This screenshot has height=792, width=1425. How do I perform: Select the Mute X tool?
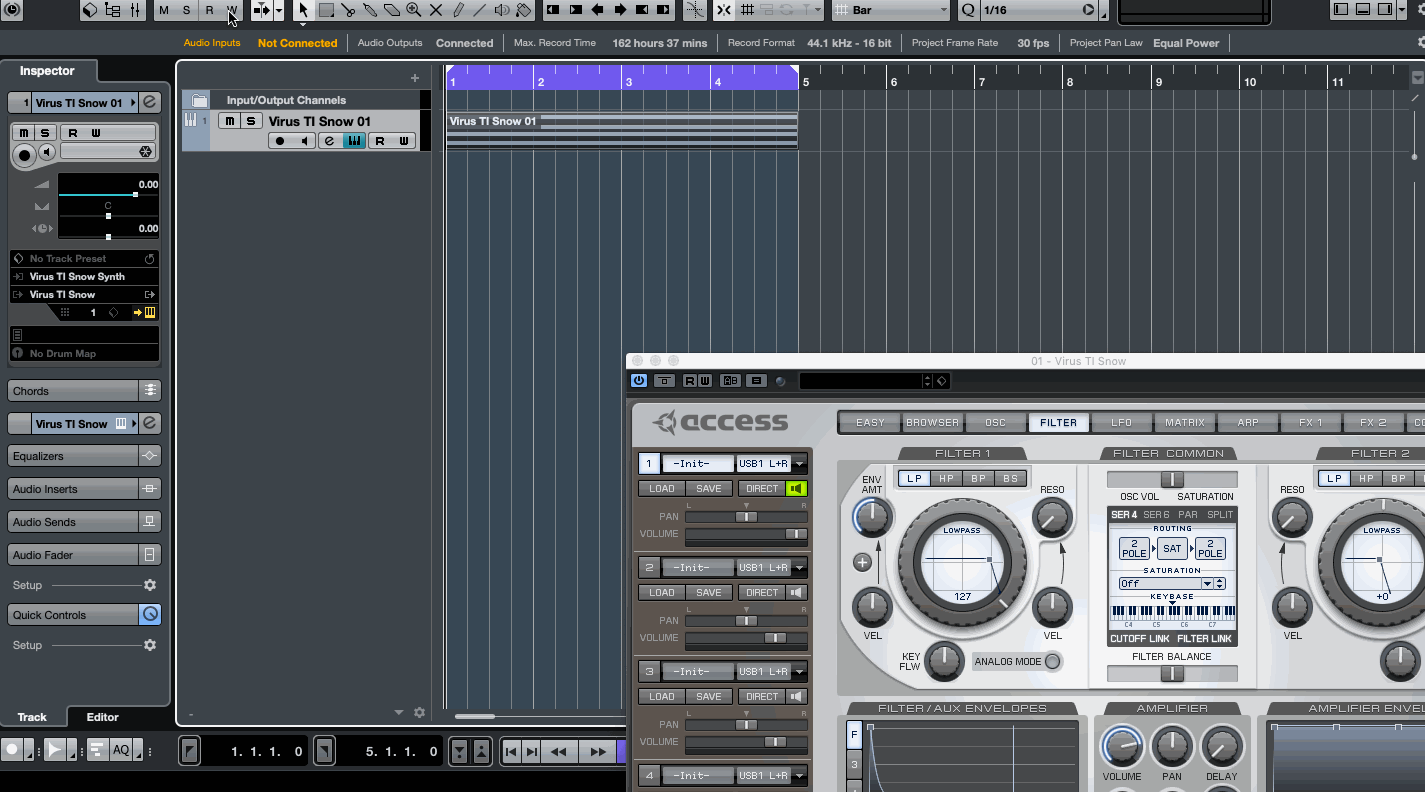[436, 11]
